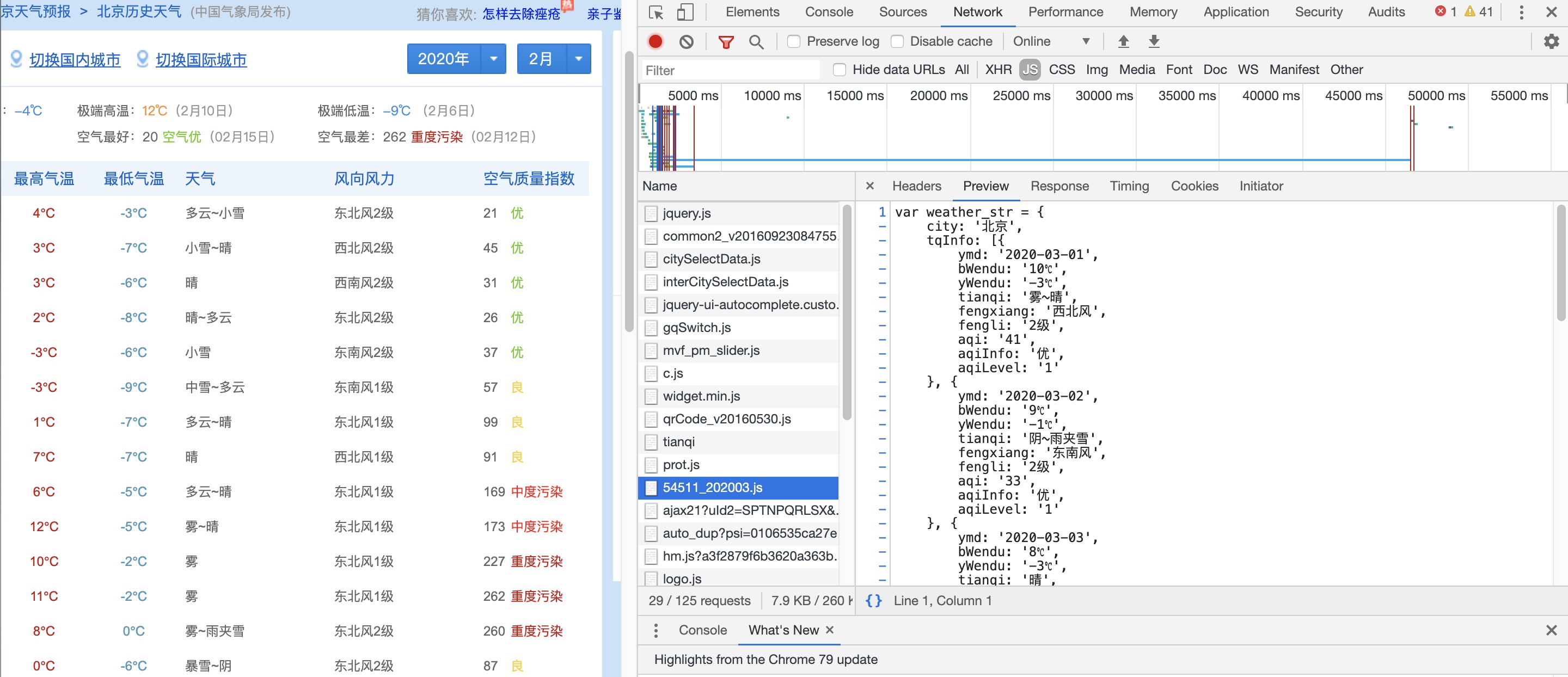Click the 50000 ms timeline marker
This screenshot has height=677, width=1568.
click(1436, 95)
